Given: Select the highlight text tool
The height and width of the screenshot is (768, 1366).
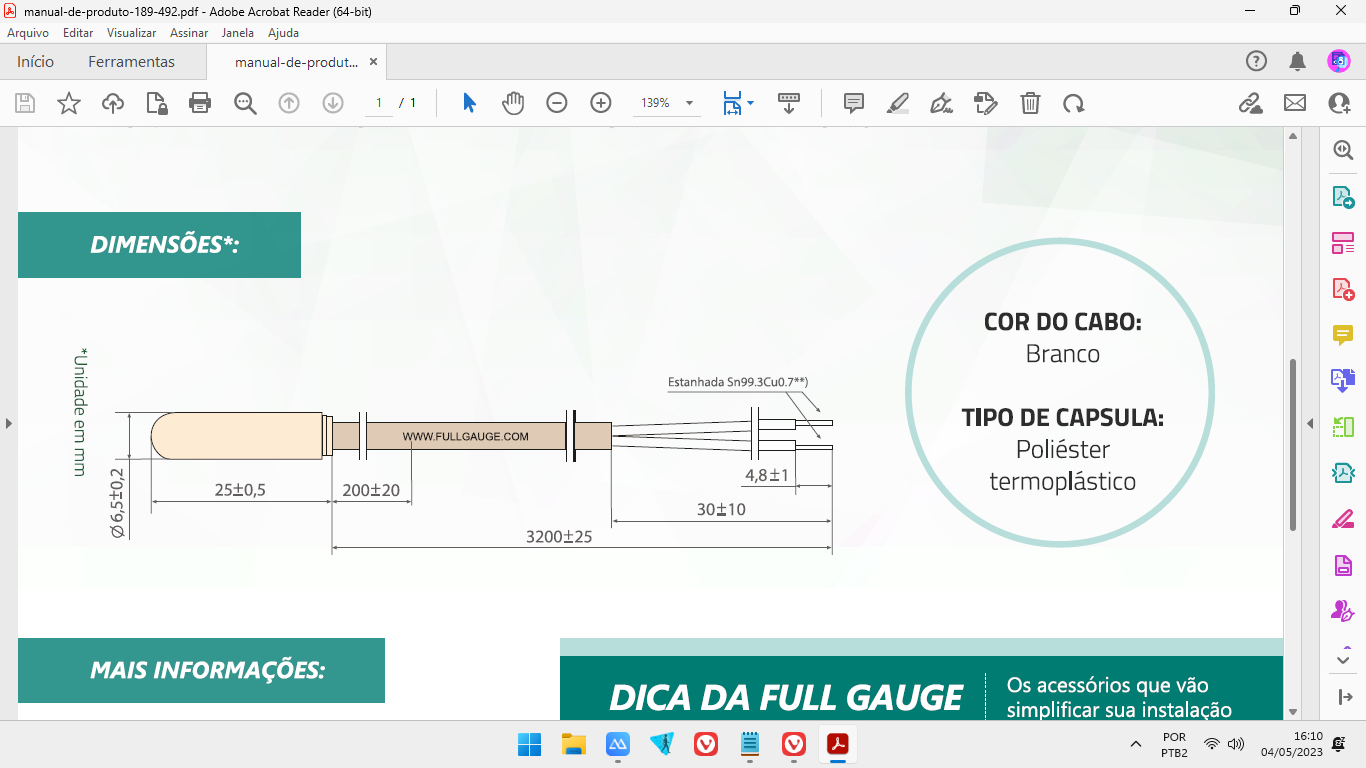Looking at the screenshot, I should [x=898, y=103].
